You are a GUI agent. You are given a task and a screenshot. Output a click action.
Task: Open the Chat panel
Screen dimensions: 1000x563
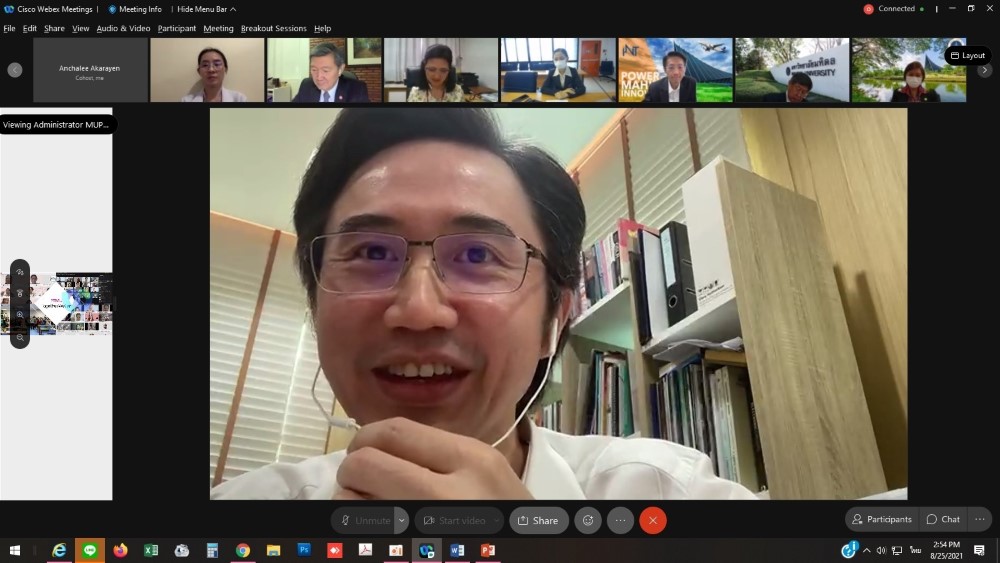point(943,519)
